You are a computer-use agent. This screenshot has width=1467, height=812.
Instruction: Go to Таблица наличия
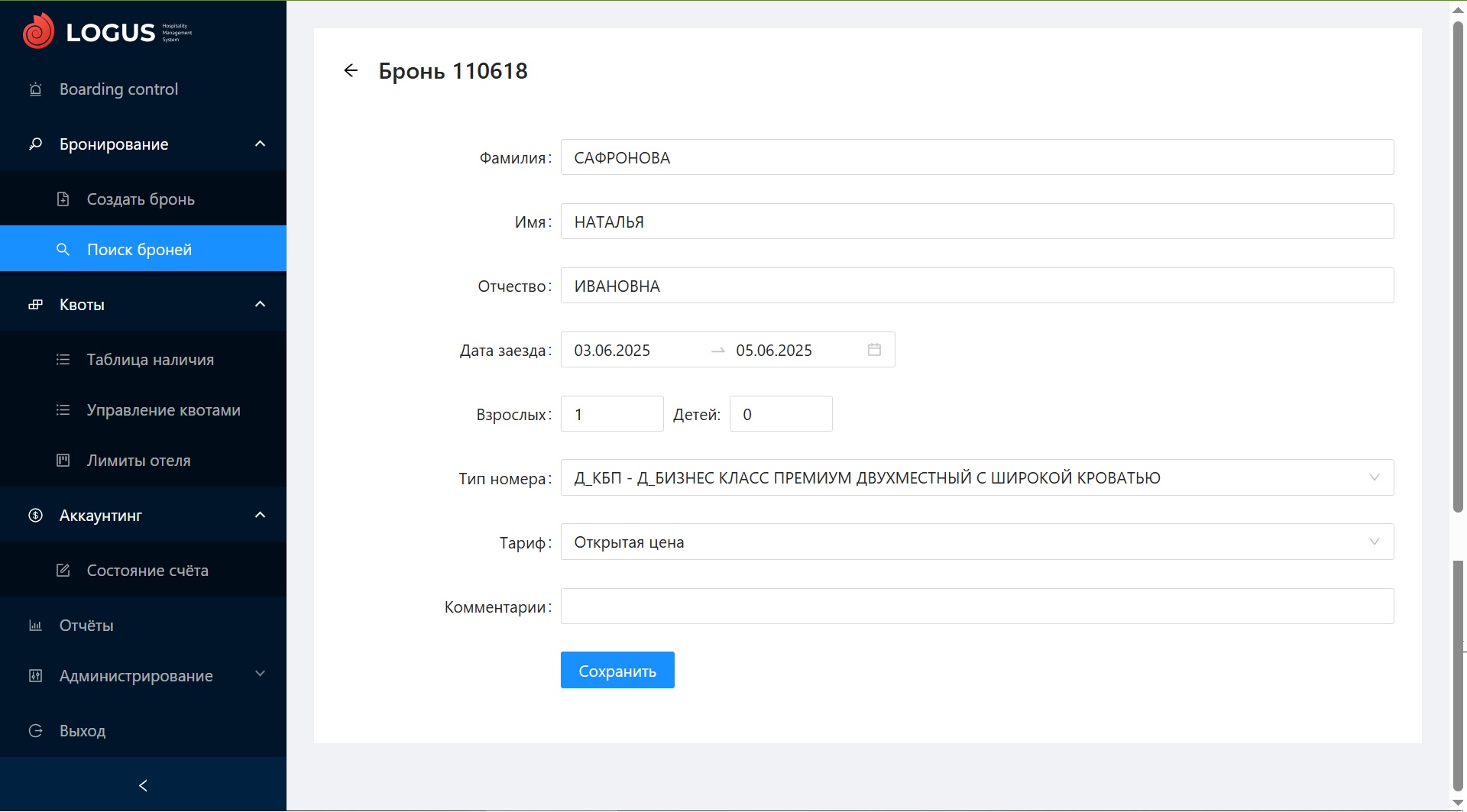150,360
